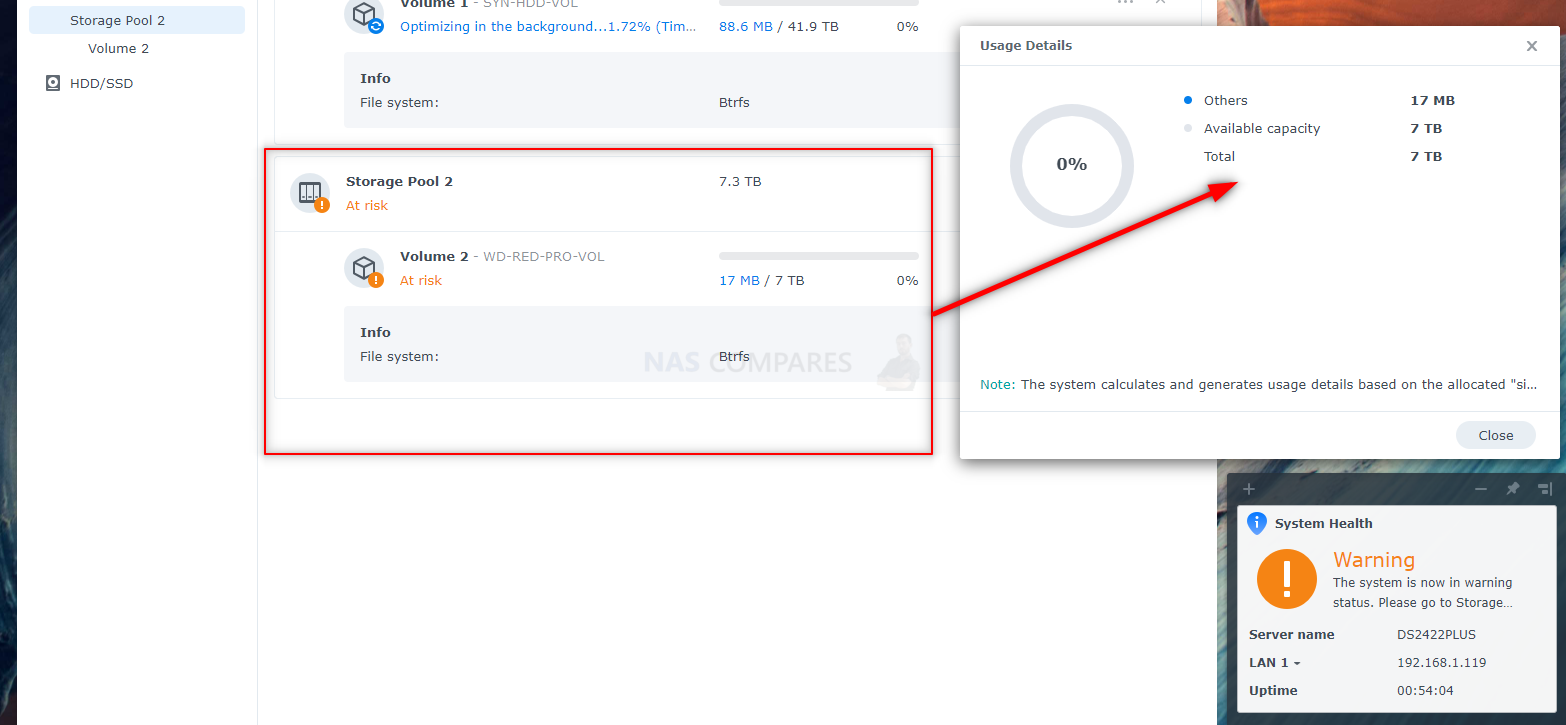Click the Total 7 TB row

pos(1322,156)
